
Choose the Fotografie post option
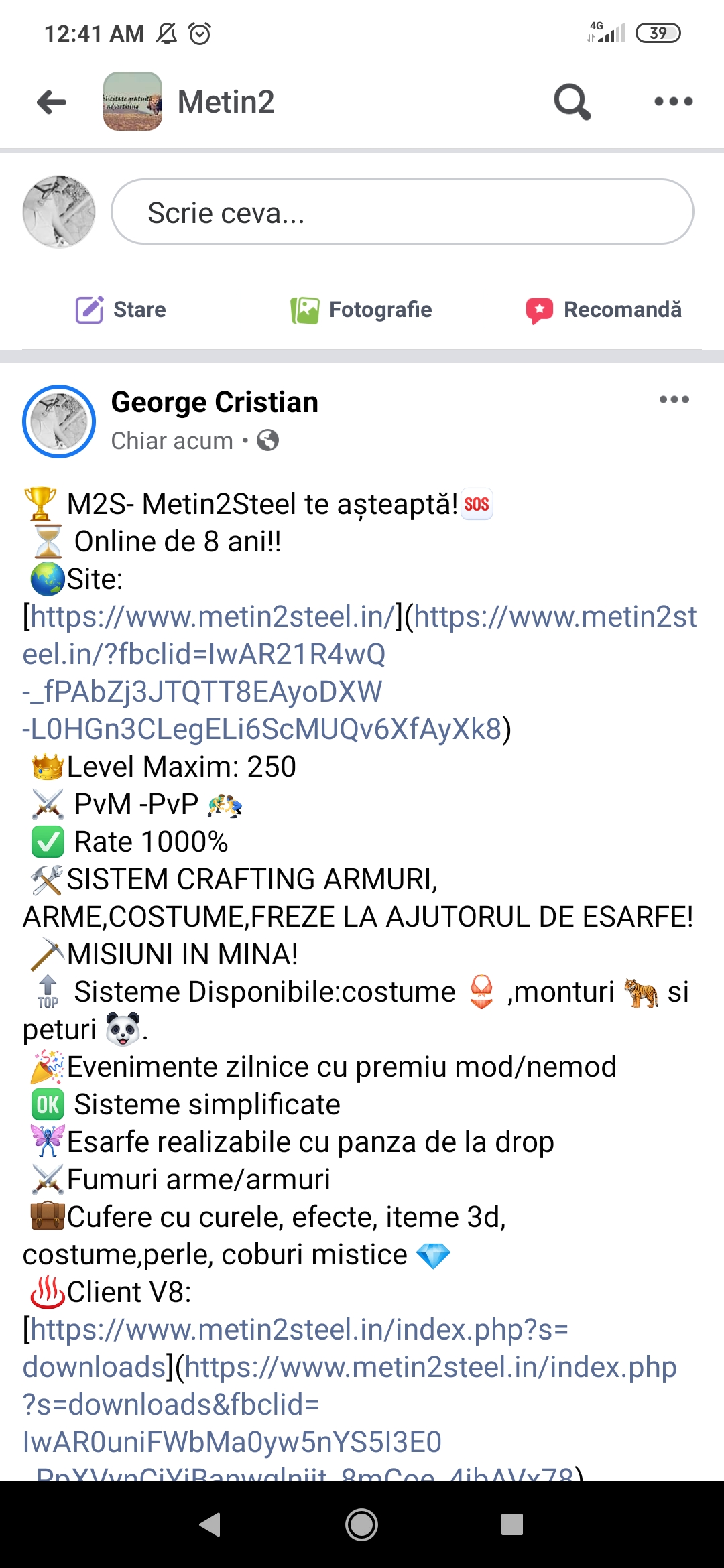point(362,310)
